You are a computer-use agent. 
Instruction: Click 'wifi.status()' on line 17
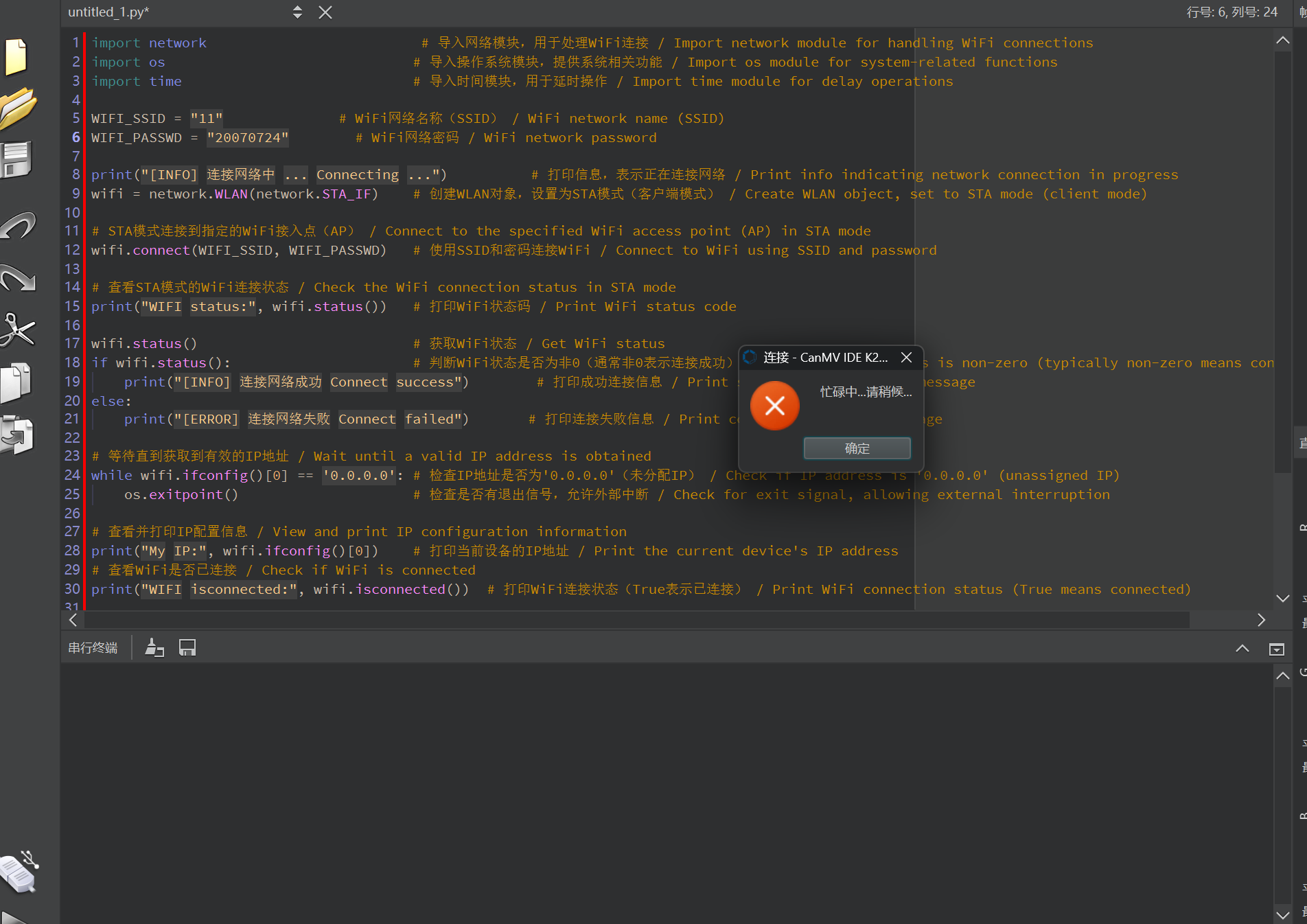144,343
